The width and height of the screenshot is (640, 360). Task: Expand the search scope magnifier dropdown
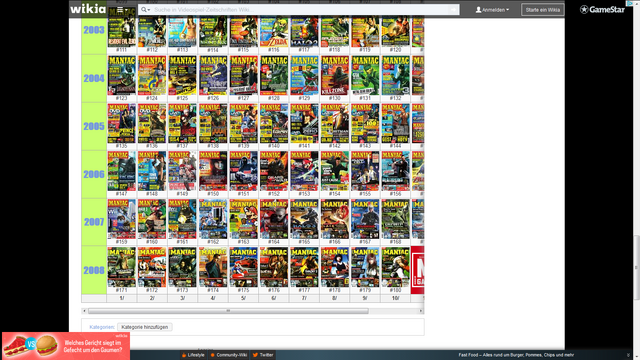pyautogui.click(x=145, y=9)
